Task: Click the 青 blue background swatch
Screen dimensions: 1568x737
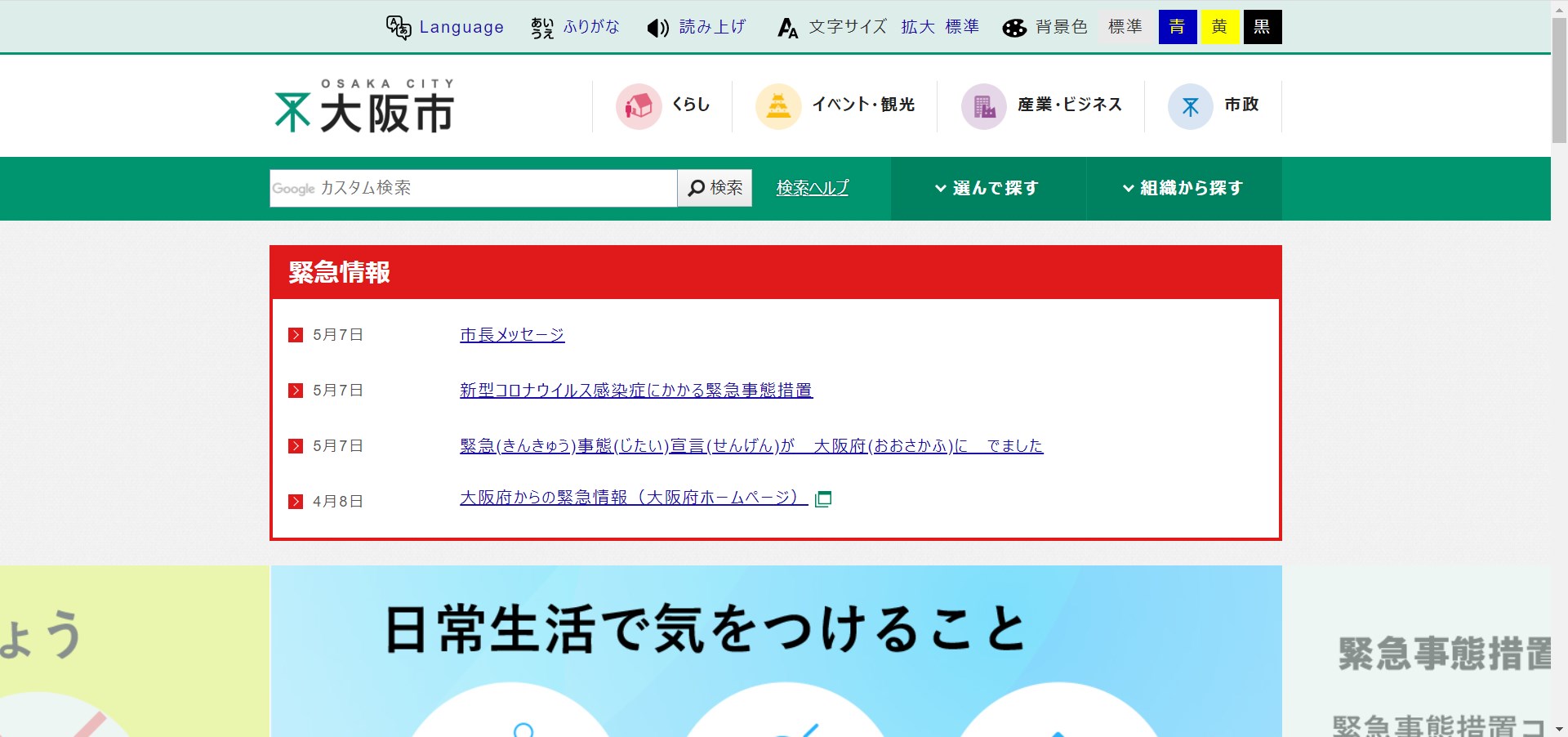Action: click(x=1177, y=26)
